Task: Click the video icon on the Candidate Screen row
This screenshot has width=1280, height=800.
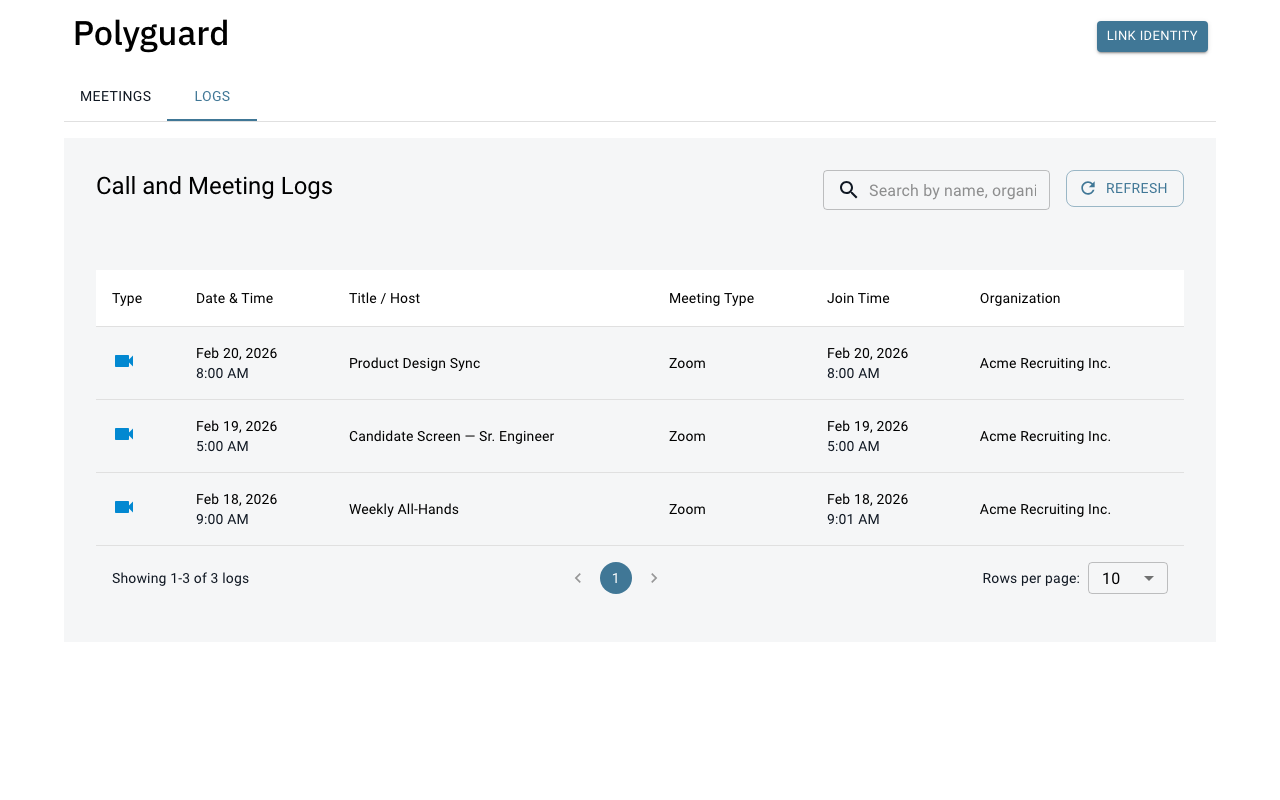Action: coord(123,434)
